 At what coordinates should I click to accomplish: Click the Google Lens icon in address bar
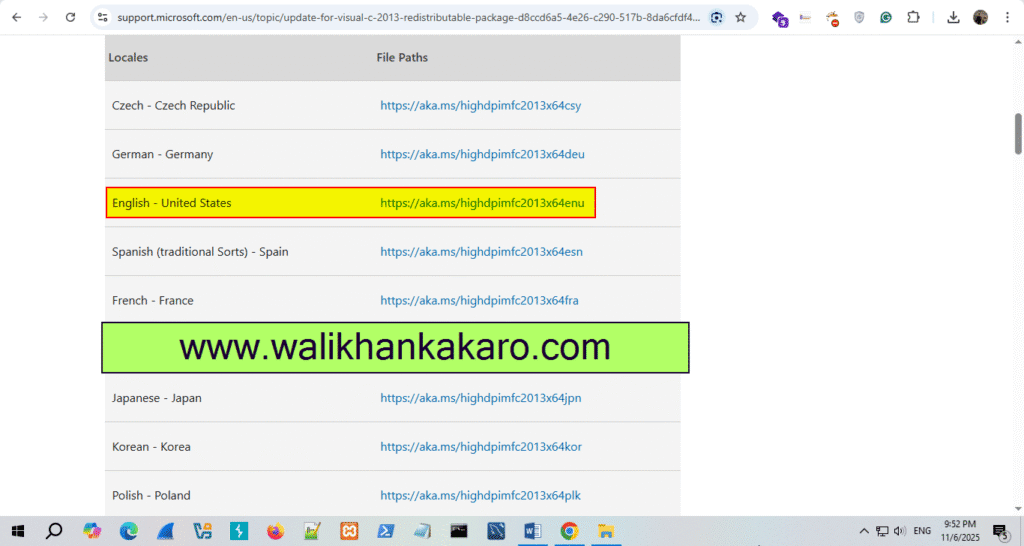coord(716,17)
